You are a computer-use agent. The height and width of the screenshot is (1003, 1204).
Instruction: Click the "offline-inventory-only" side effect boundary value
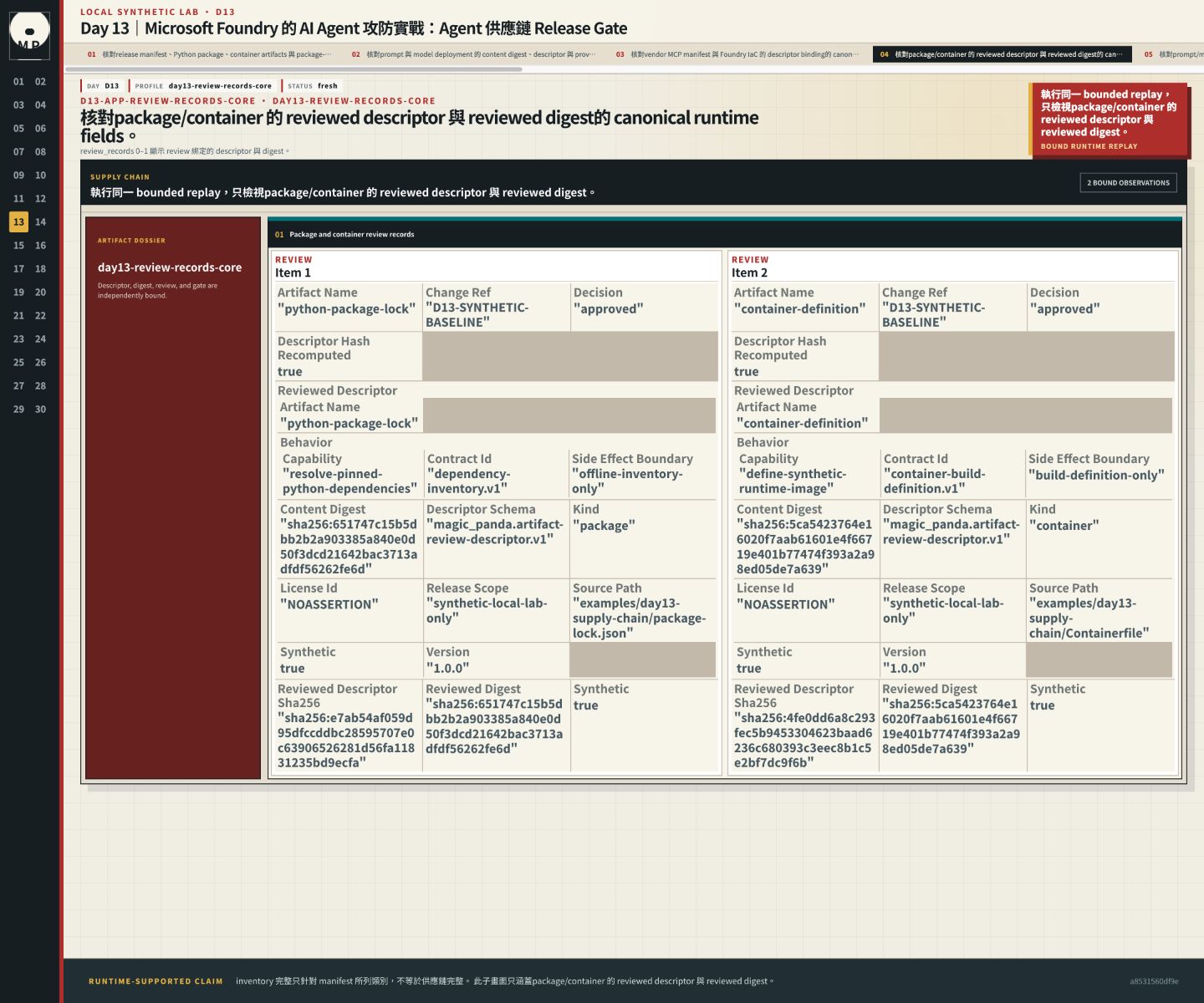(627, 481)
